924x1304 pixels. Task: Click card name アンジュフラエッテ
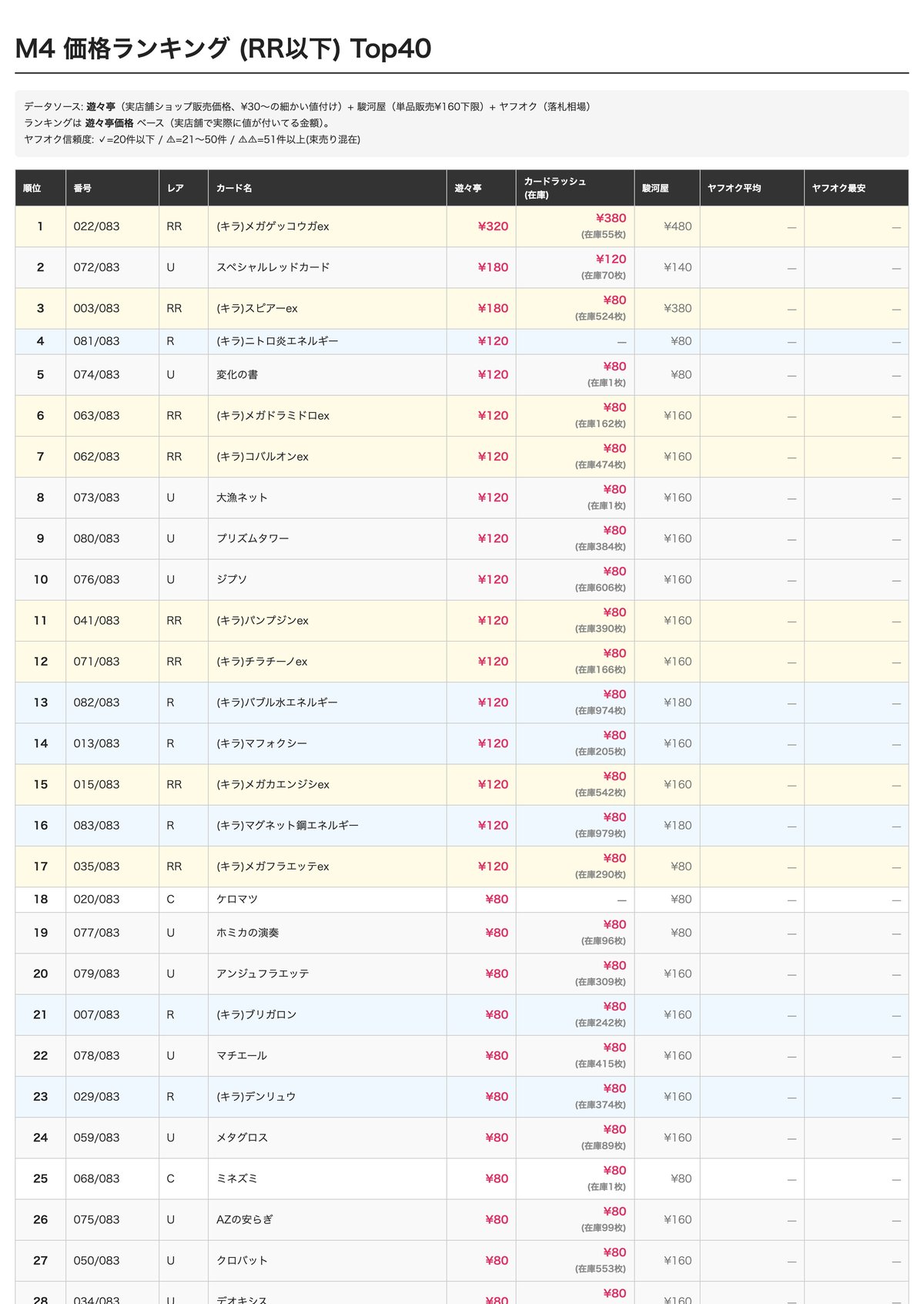pyautogui.click(x=263, y=974)
